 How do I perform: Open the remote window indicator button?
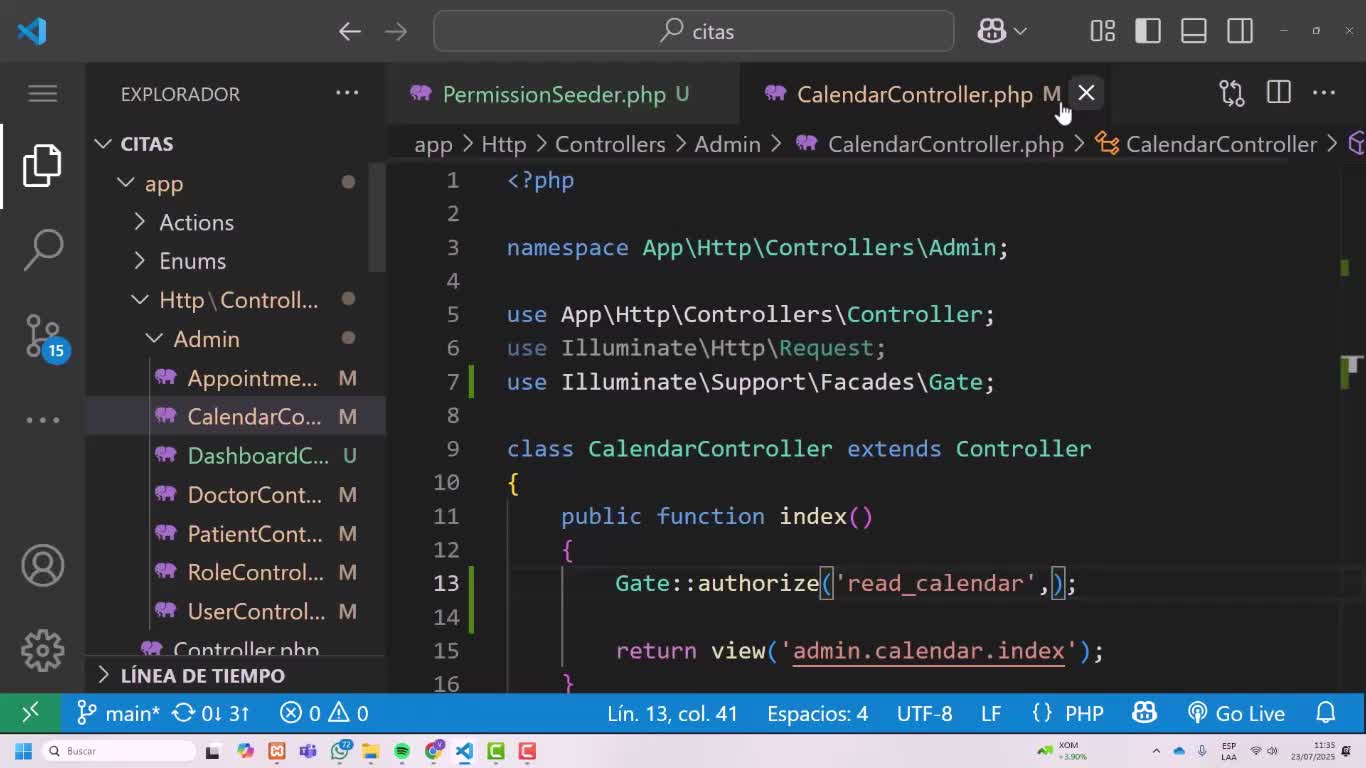[x=30, y=713]
